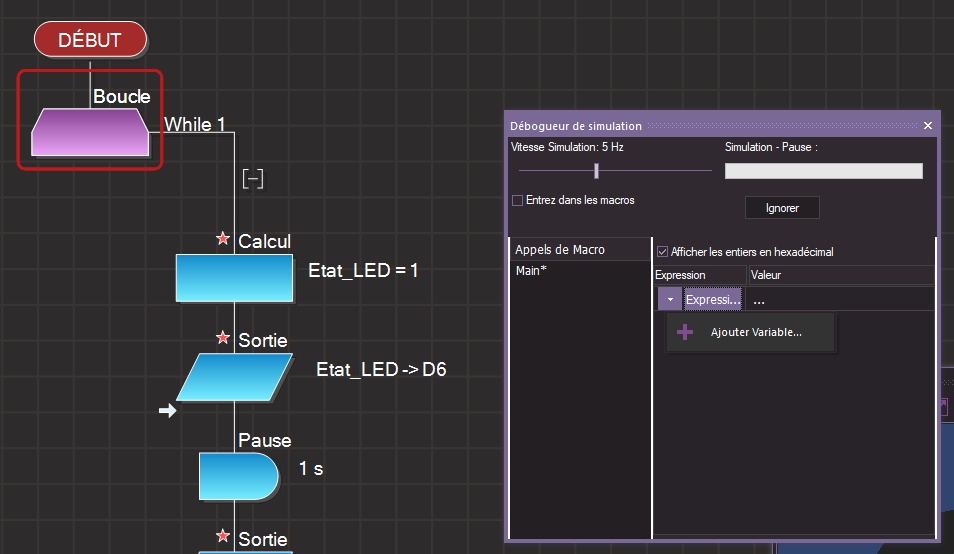Click the Ignorer button
This screenshot has height=554, width=954.
point(782,207)
